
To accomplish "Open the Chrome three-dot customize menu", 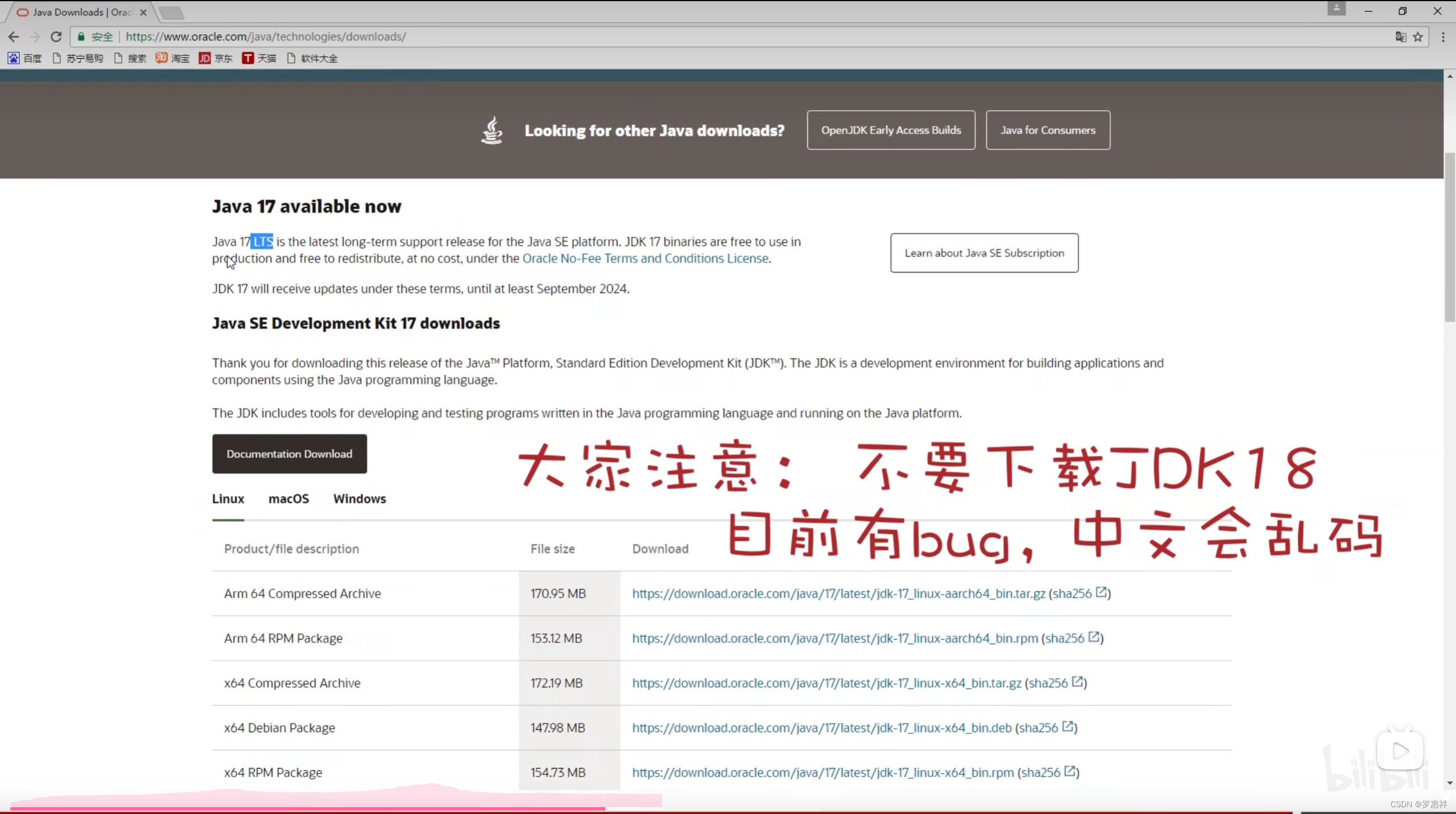I will [x=1443, y=36].
